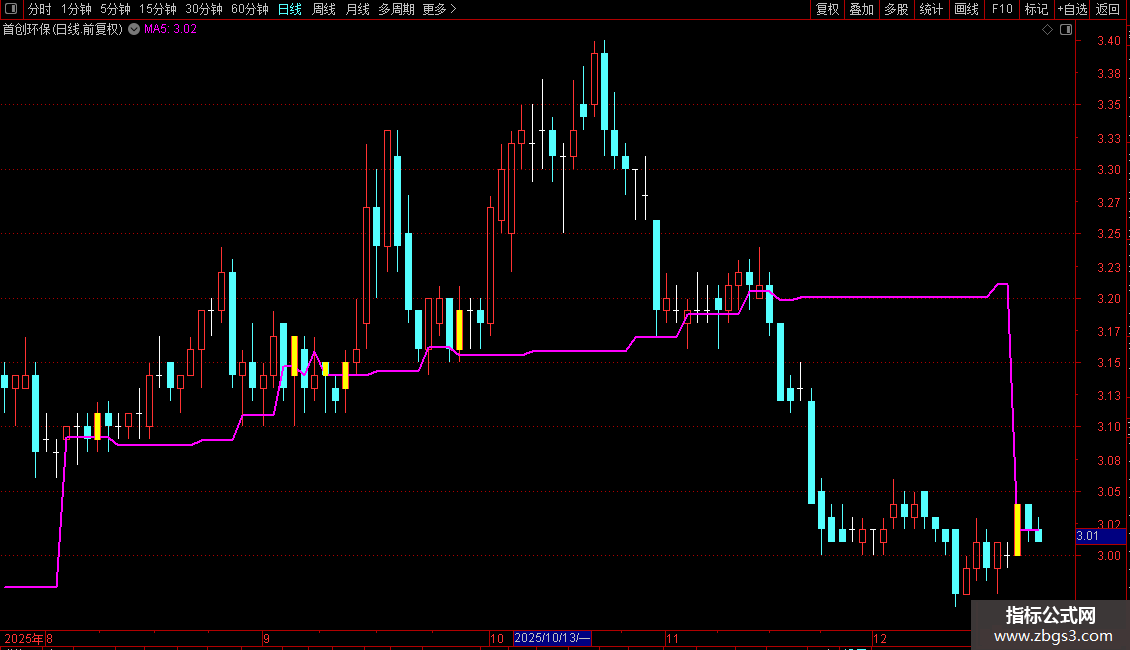This screenshot has width=1130, height=650.
Task: Select the 60分钟 period tab
Action: click(249, 9)
